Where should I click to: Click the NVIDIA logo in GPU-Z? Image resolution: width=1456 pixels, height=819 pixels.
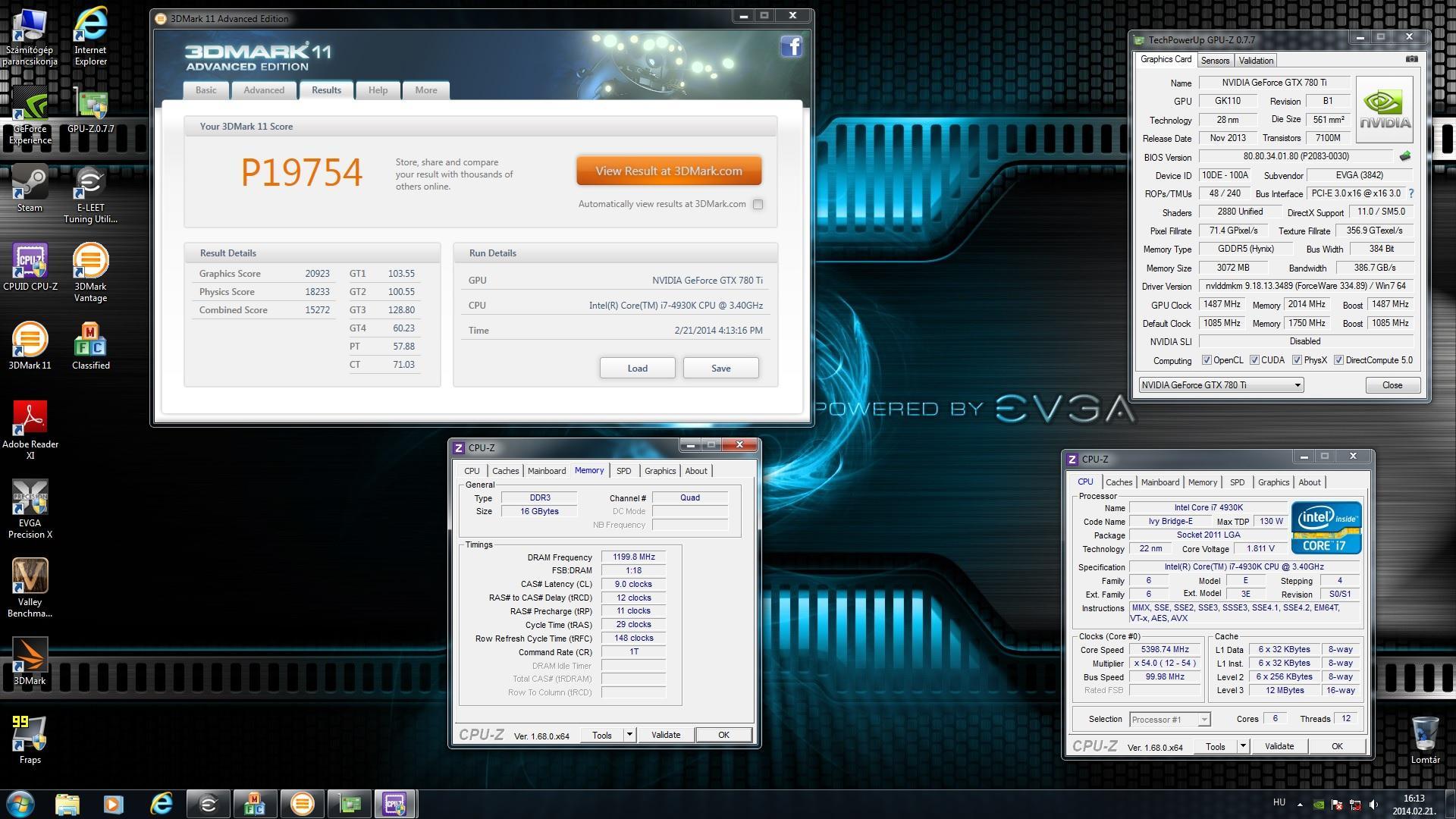click(1385, 110)
